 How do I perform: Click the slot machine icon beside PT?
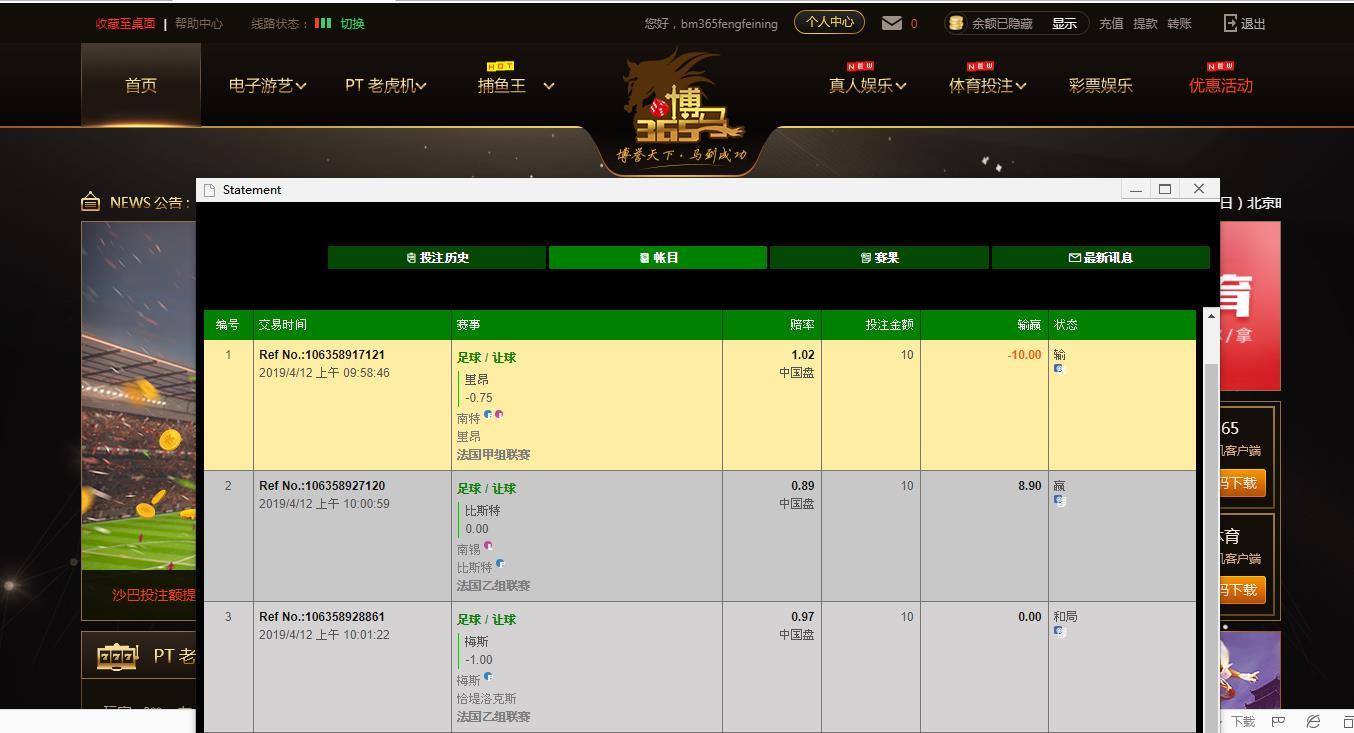pyautogui.click(x=117, y=656)
